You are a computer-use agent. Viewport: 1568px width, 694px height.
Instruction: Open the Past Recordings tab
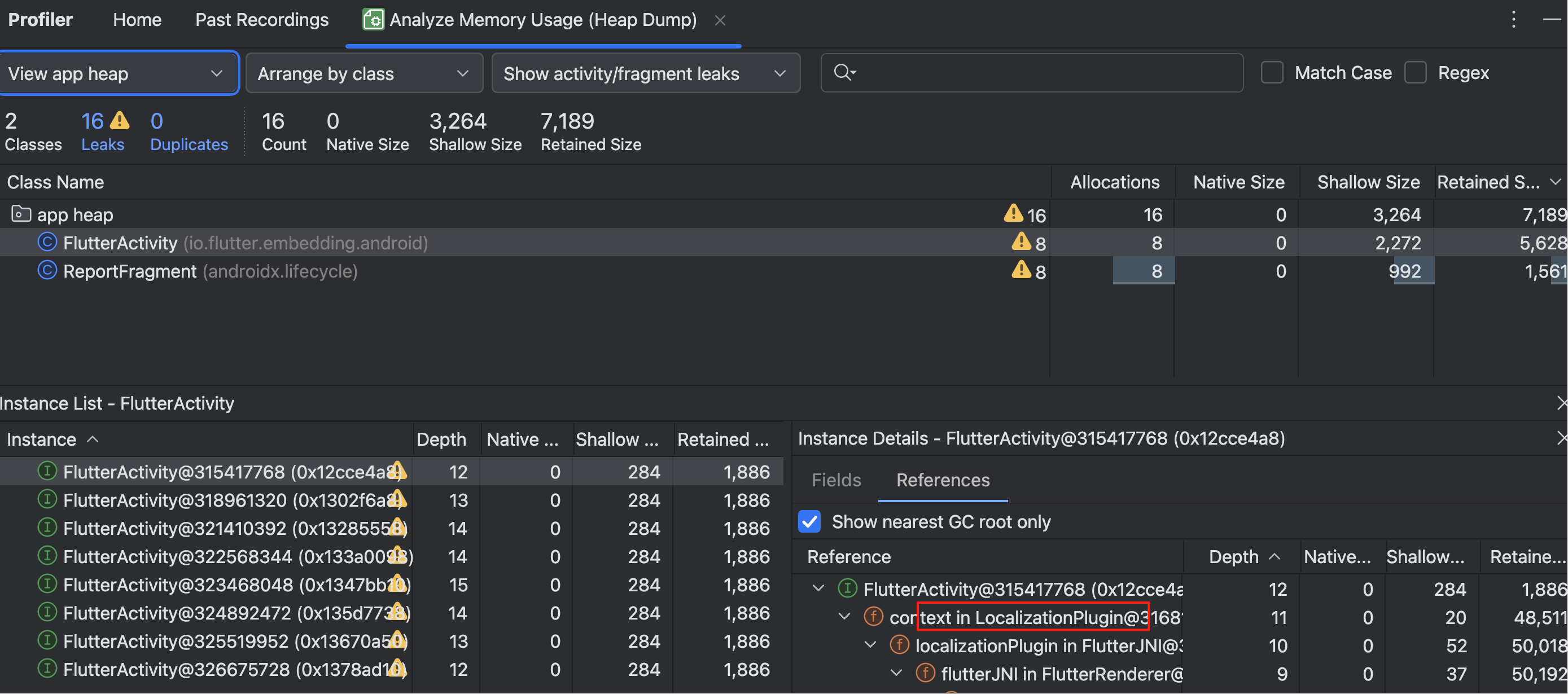(x=261, y=19)
